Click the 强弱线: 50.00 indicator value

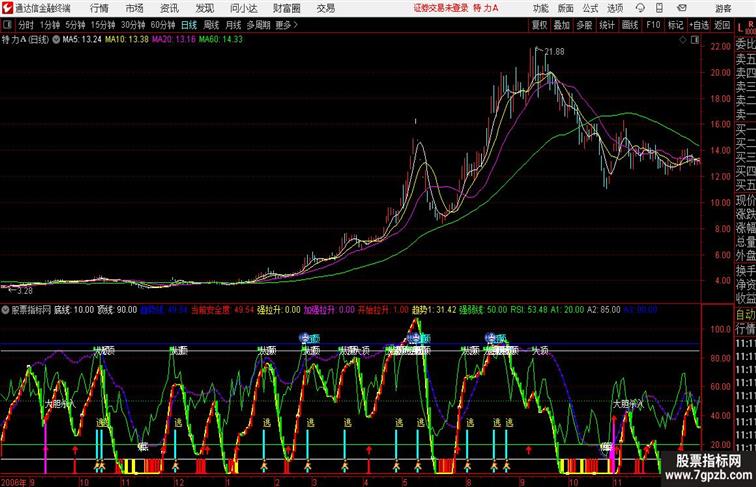(x=483, y=310)
